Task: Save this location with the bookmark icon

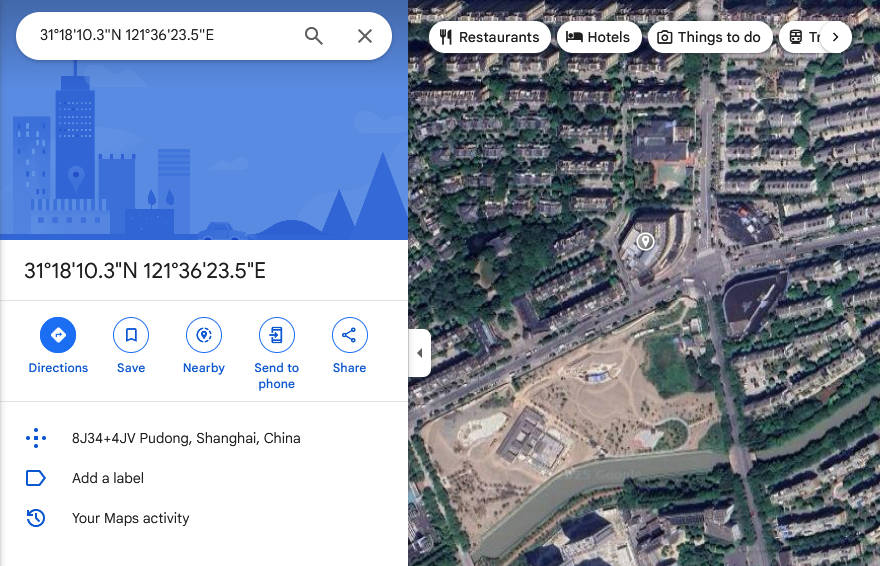Action: (131, 335)
